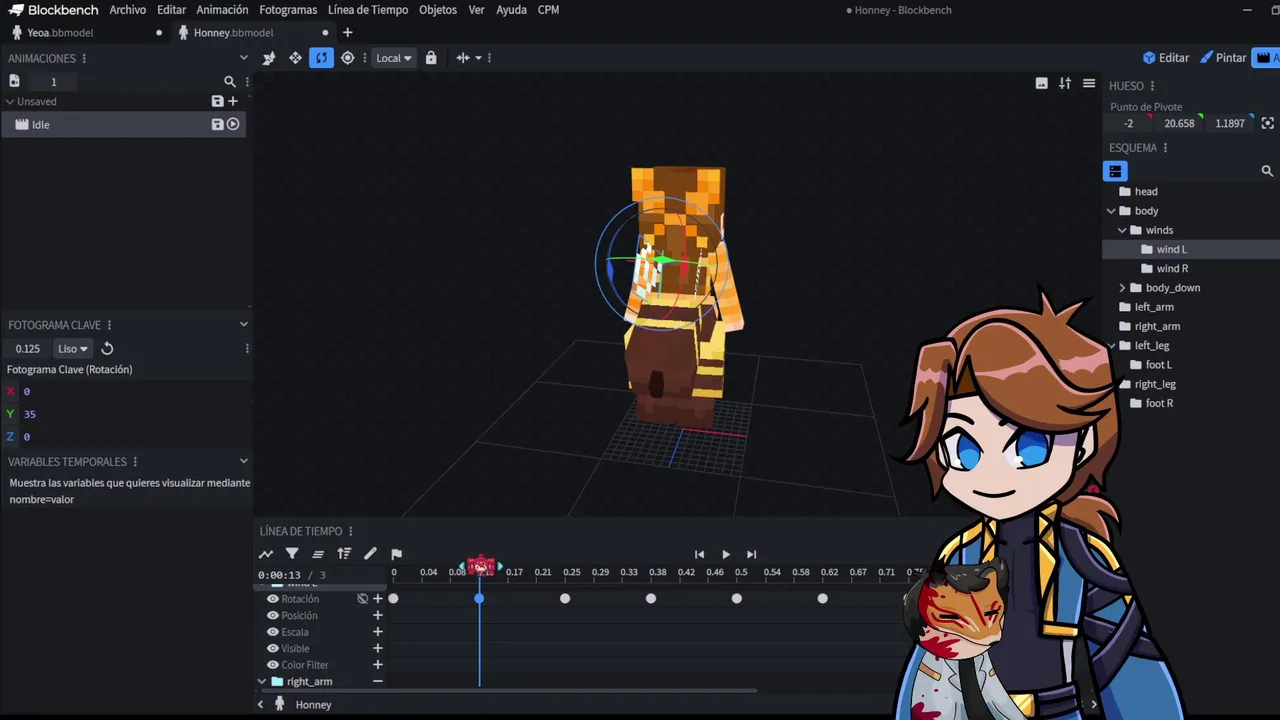Switch to Editar mode
The image size is (1280, 720).
tap(1166, 58)
